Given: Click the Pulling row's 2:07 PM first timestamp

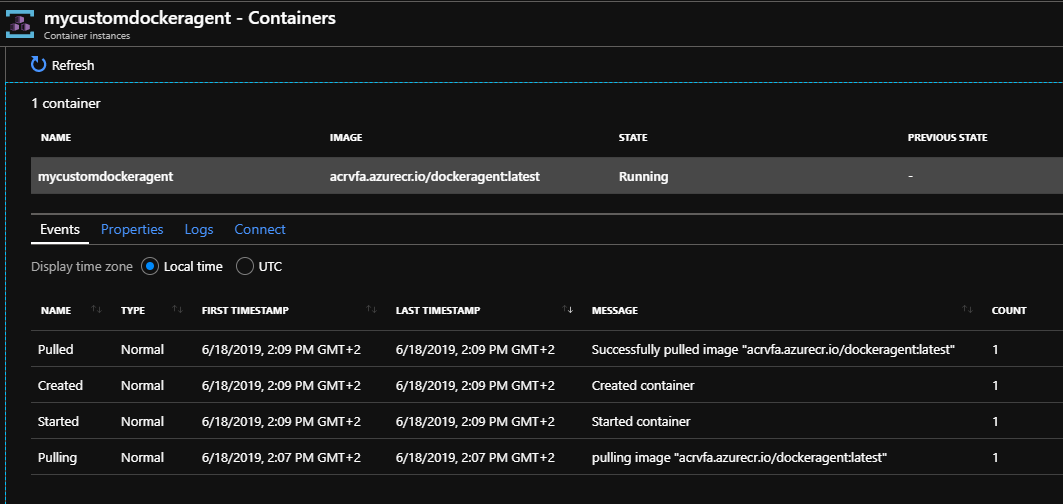Looking at the screenshot, I should [x=281, y=457].
